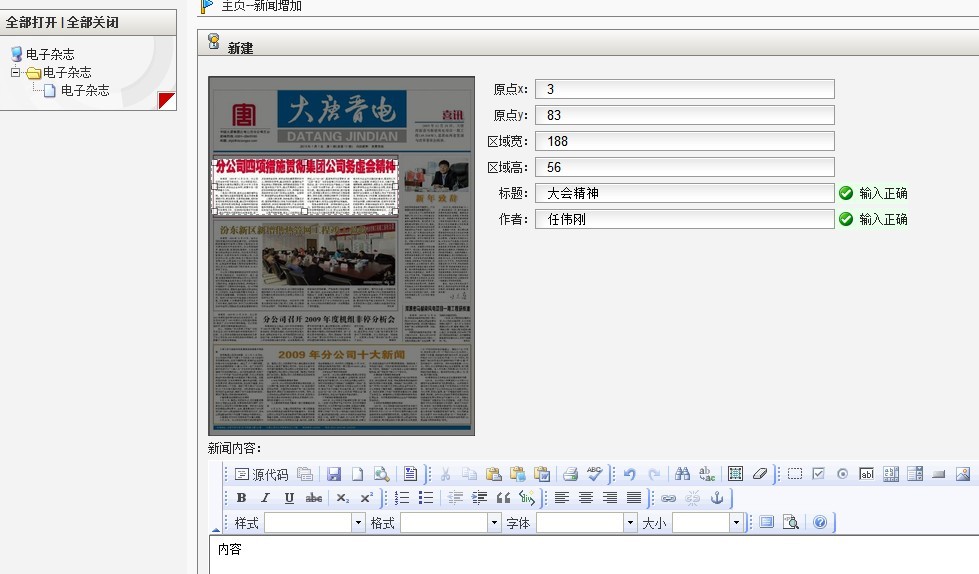Collapse the 电子杂志 folder node

click(16, 72)
